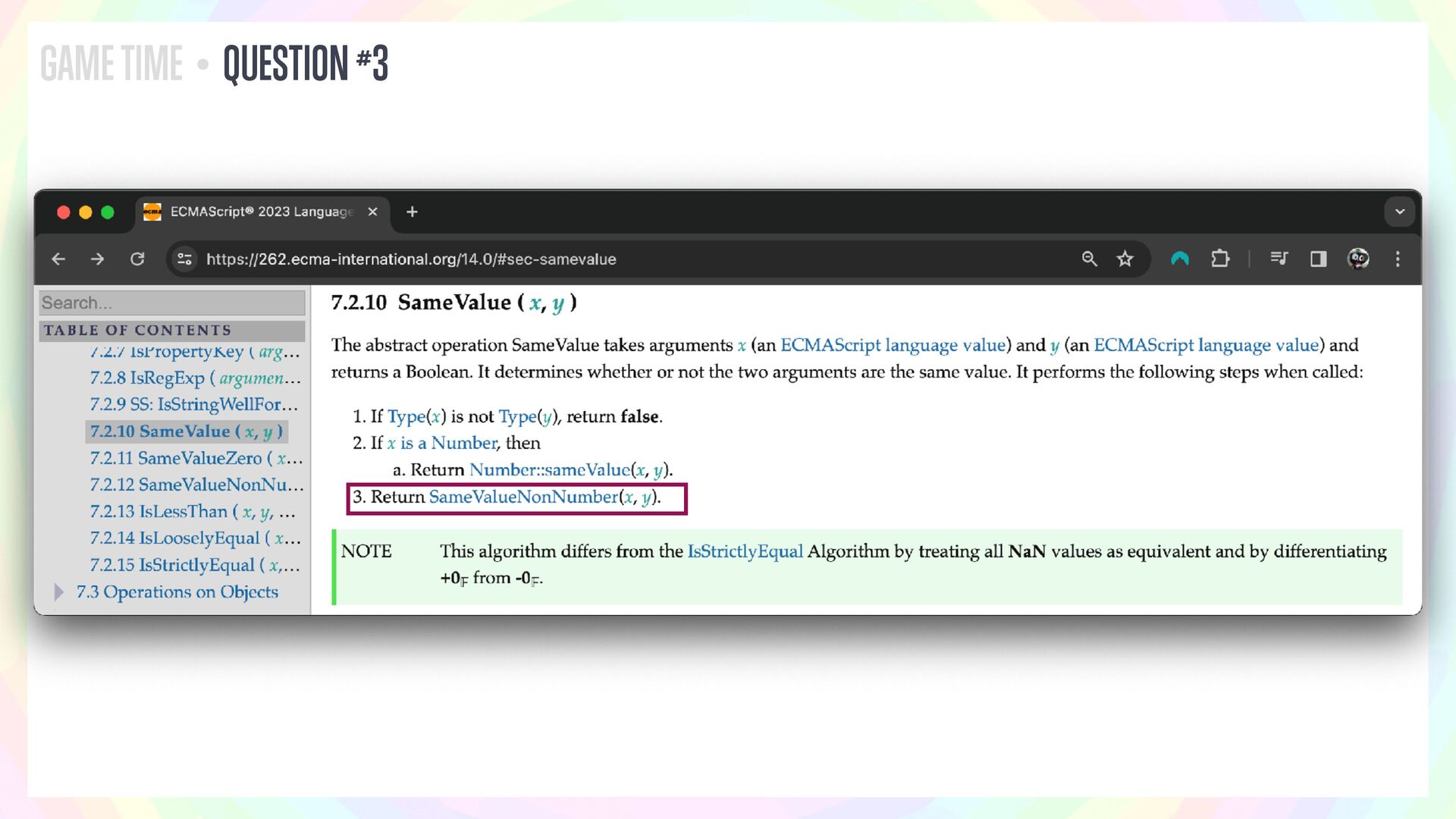Click the forward navigation arrow
1456x819 pixels.
pyautogui.click(x=97, y=259)
